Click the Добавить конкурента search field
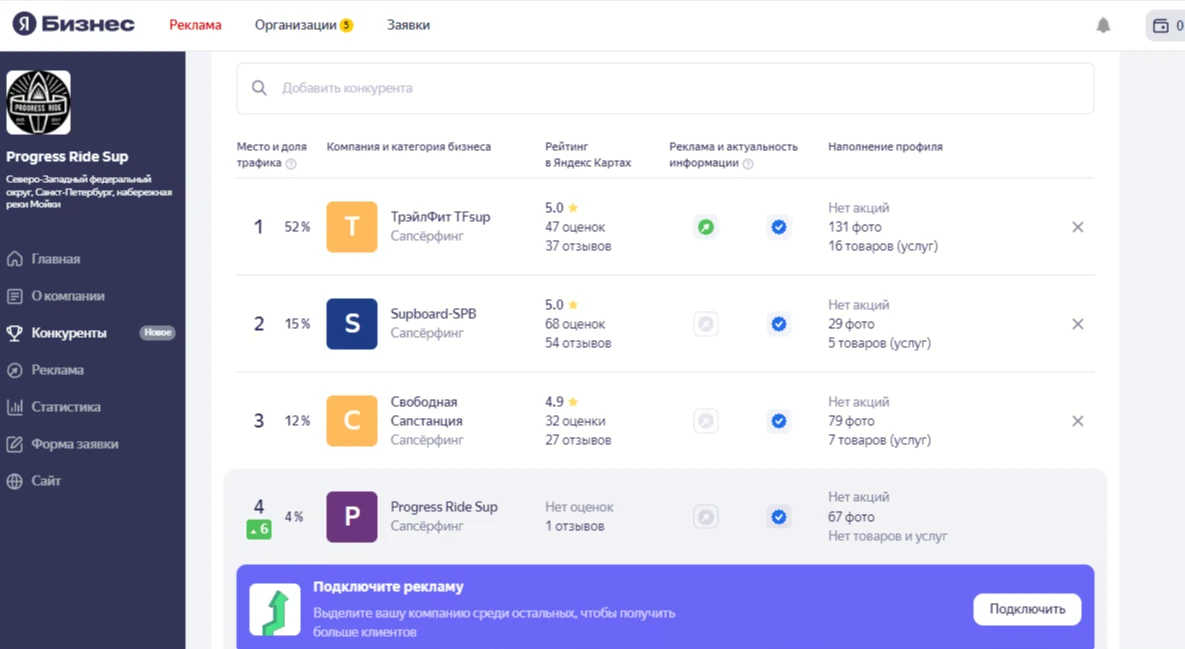Viewport: 1185px width, 649px height. point(665,88)
